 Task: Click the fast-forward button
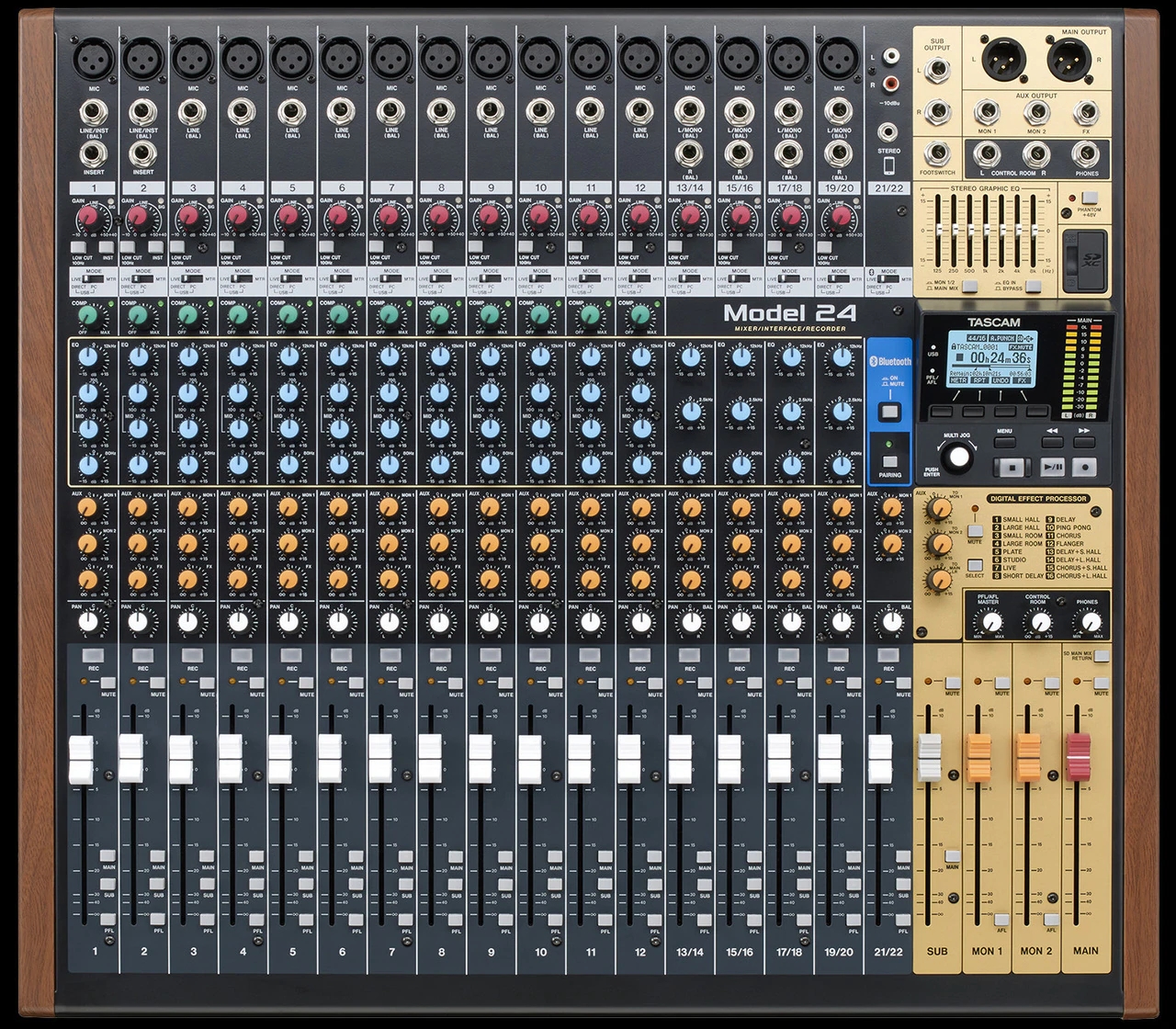point(1085,441)
